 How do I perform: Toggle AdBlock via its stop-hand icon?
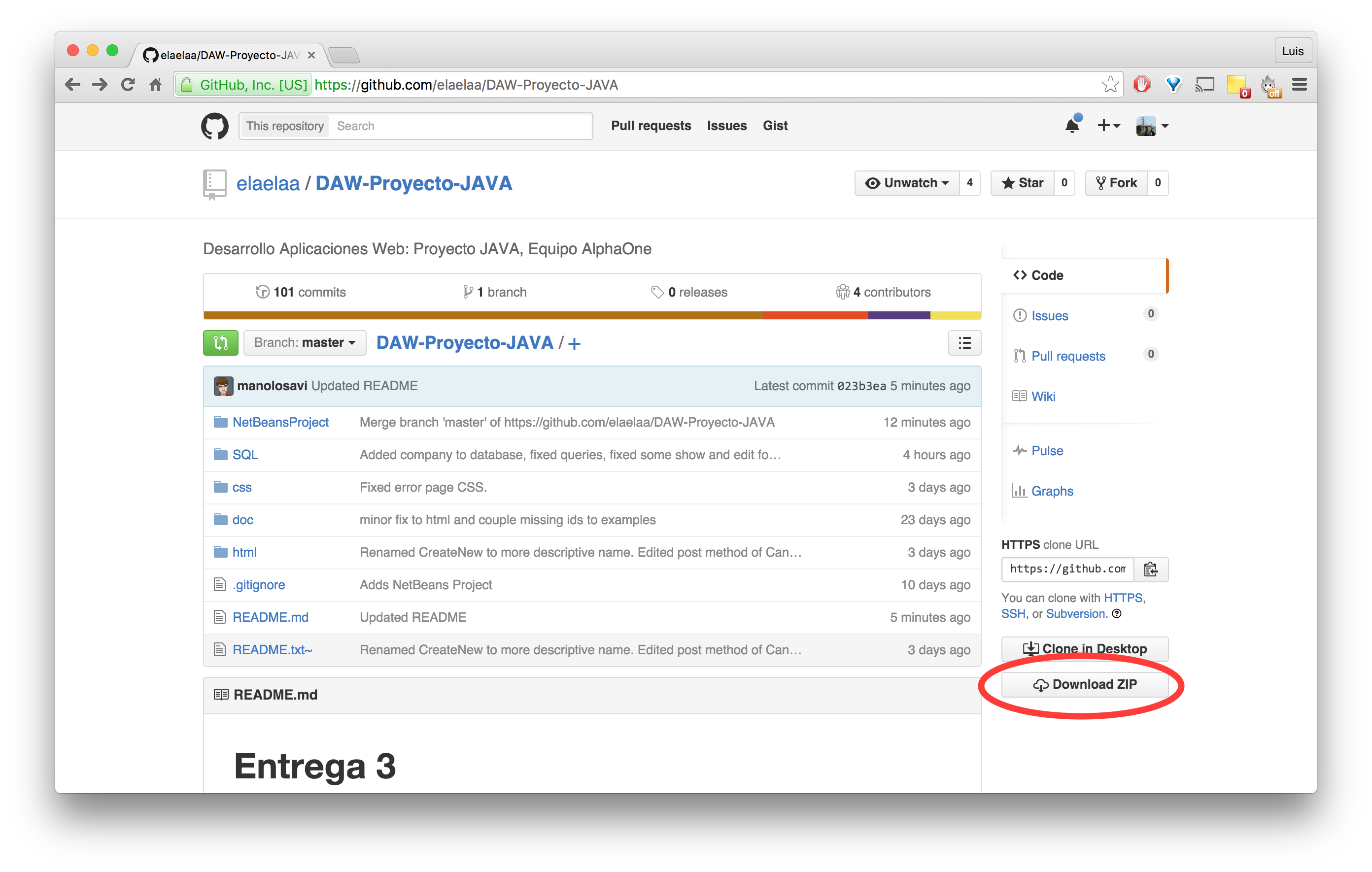1141,84
